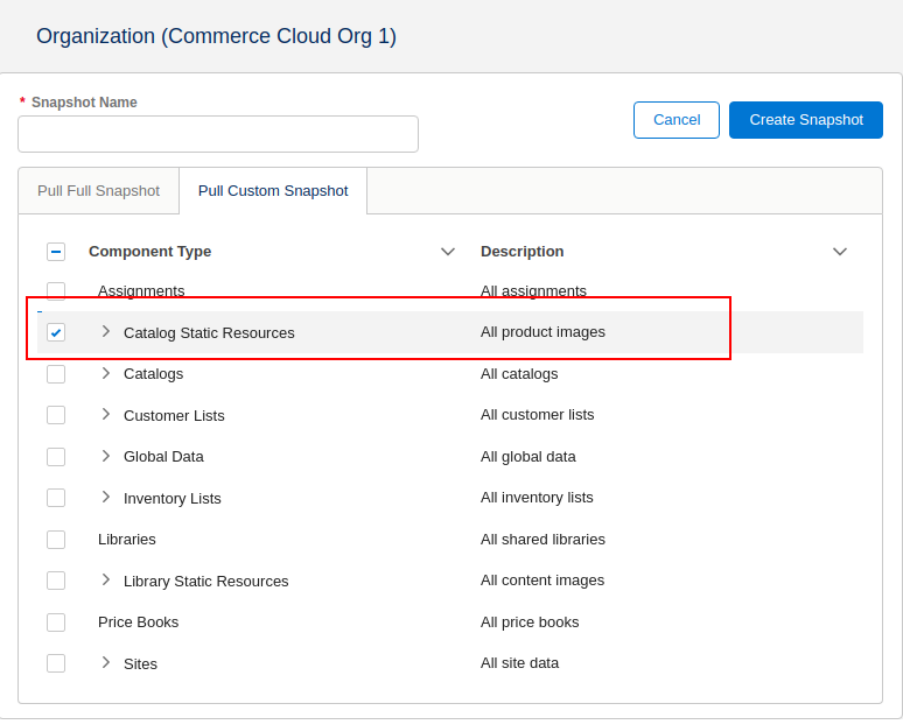Click the 'All shared libraries' description
The width and height of the screenshot is (904, 720).
tap(543, 540)
